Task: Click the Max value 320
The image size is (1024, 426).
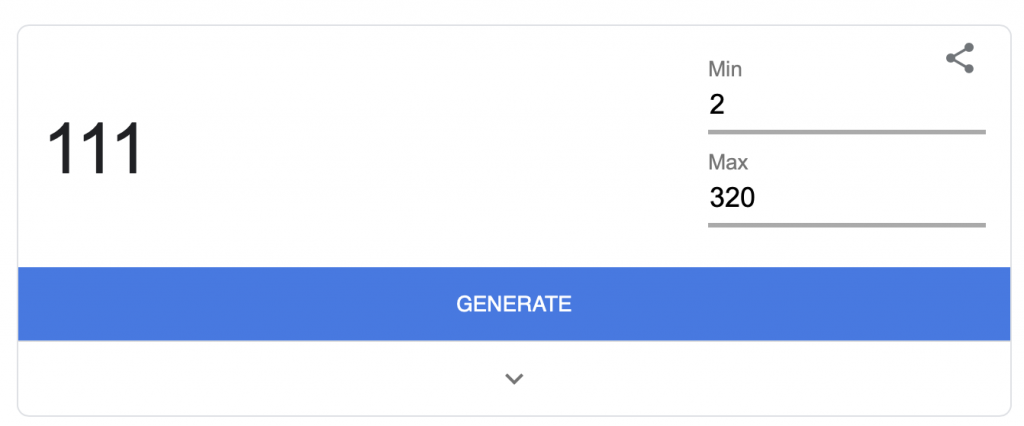Action: click(x=732, y=198)
